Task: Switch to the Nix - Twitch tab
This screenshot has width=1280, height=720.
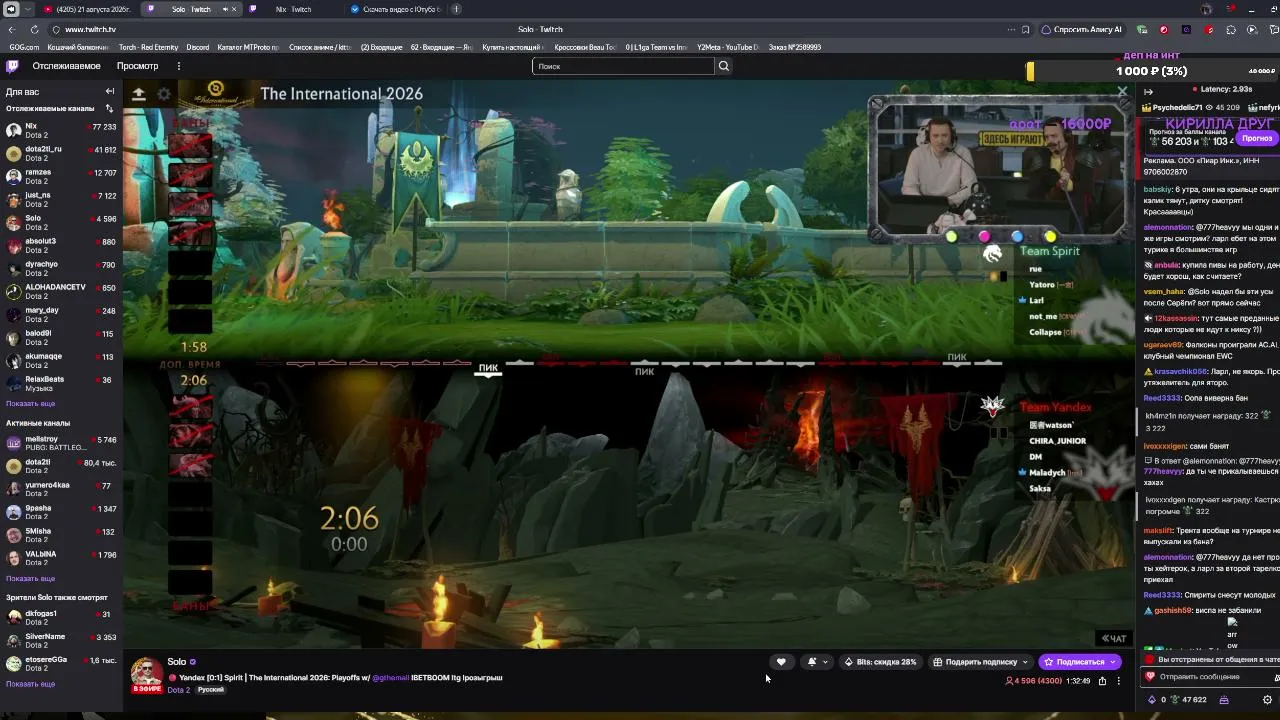Action: pos(292,9)
